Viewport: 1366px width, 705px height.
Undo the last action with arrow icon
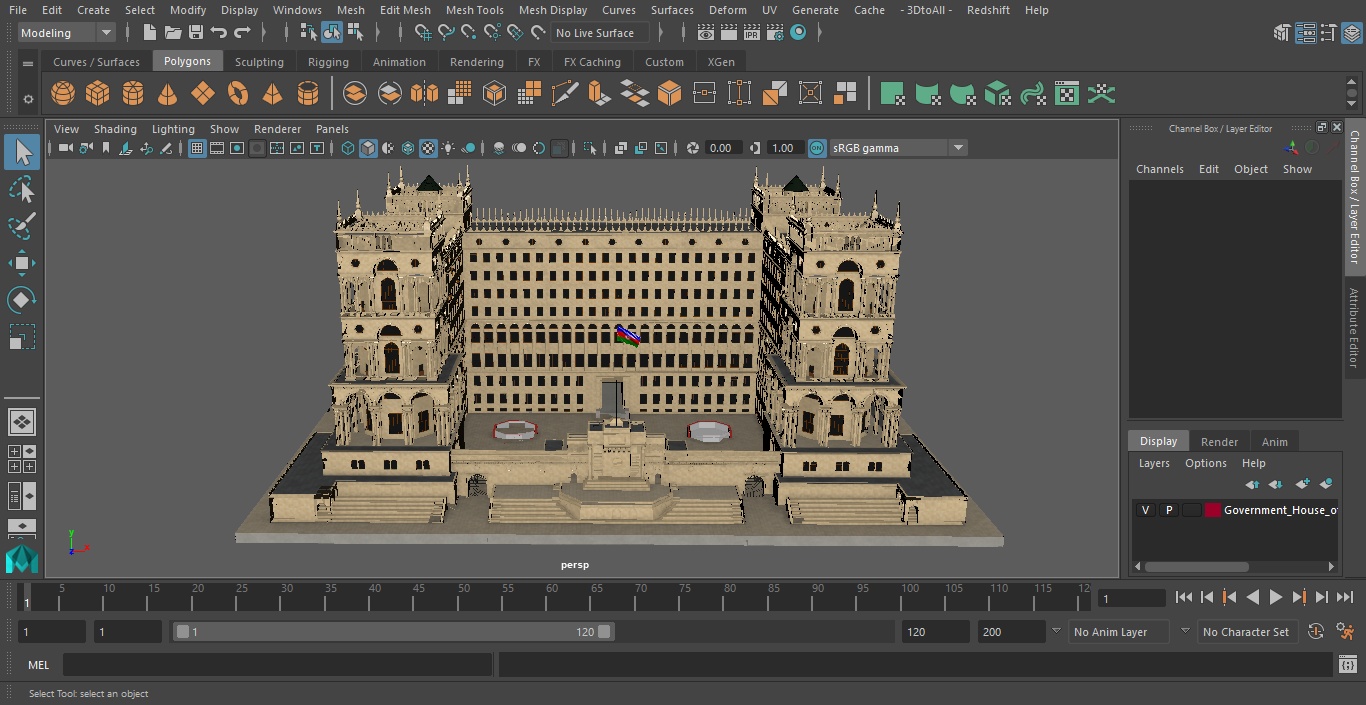[x=219, y=33]
